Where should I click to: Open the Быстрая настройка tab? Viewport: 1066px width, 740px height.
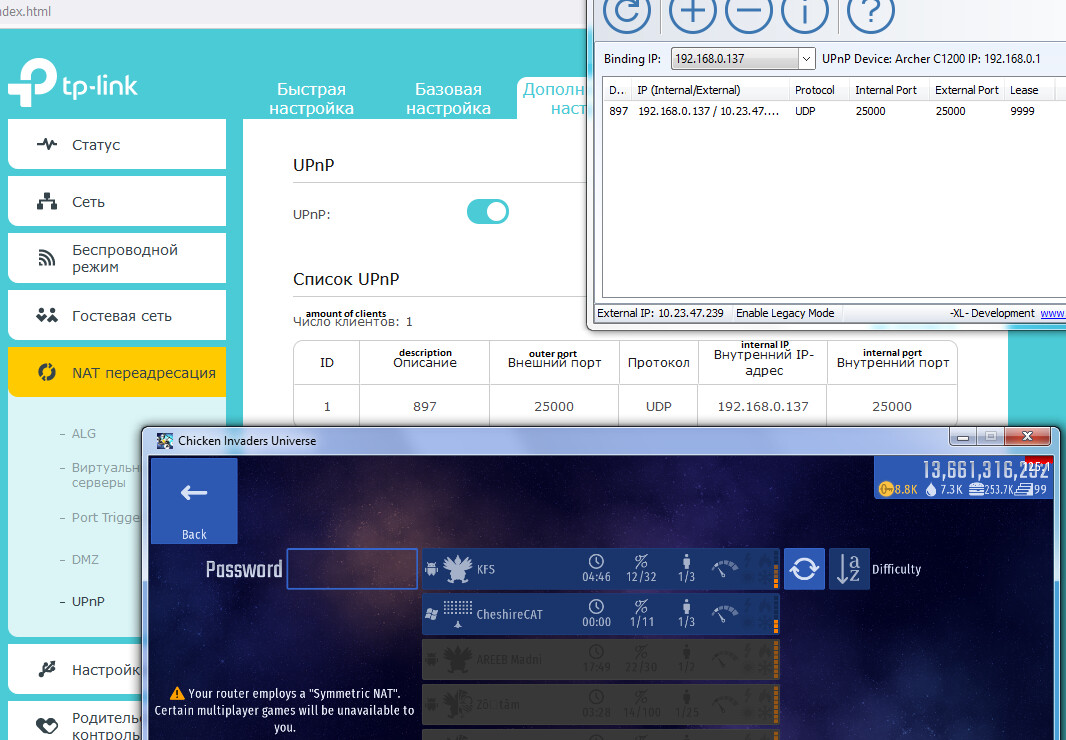click(x=311, y=96)
